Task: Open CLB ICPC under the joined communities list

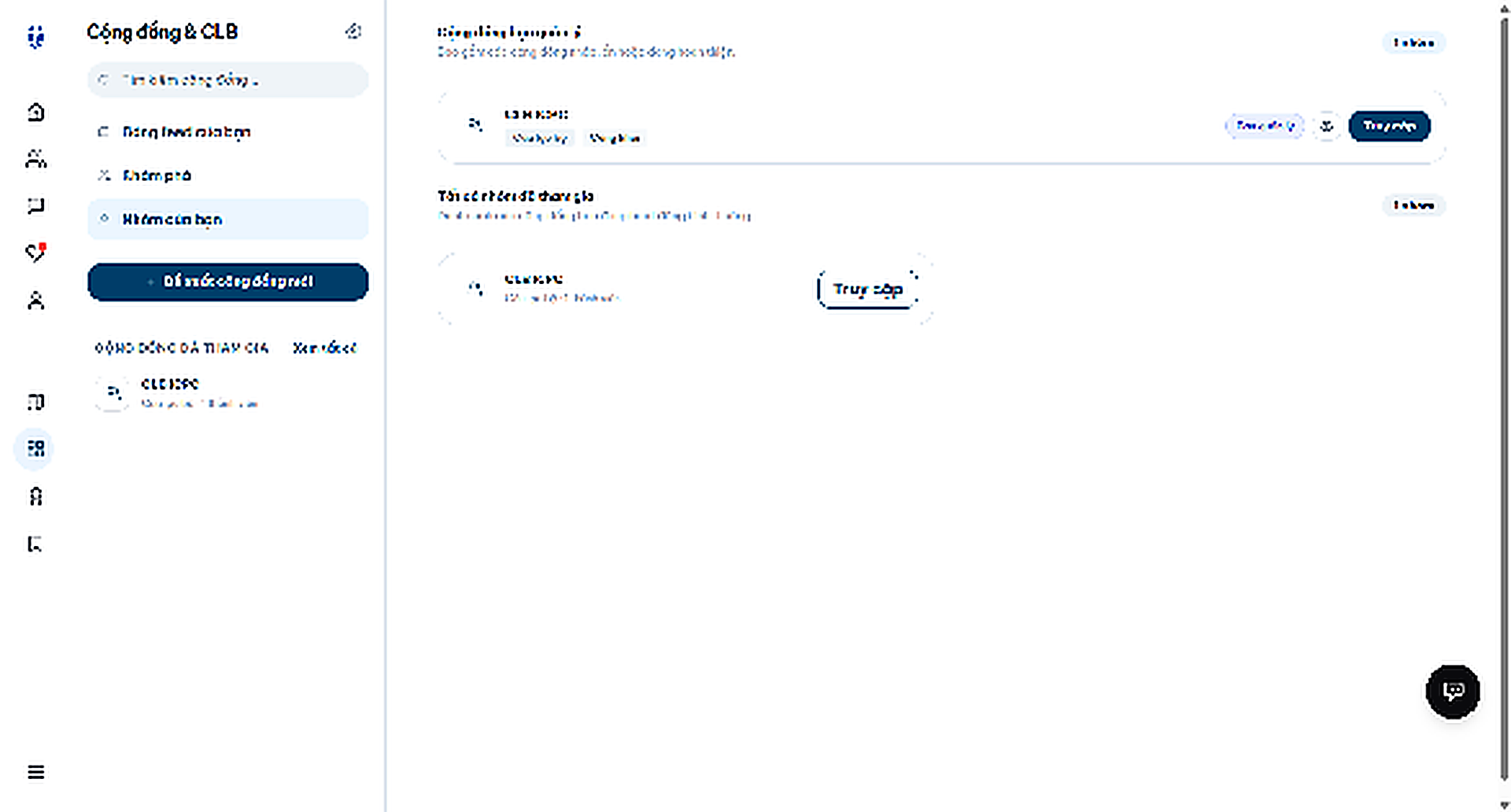Action: pos(227,393)
